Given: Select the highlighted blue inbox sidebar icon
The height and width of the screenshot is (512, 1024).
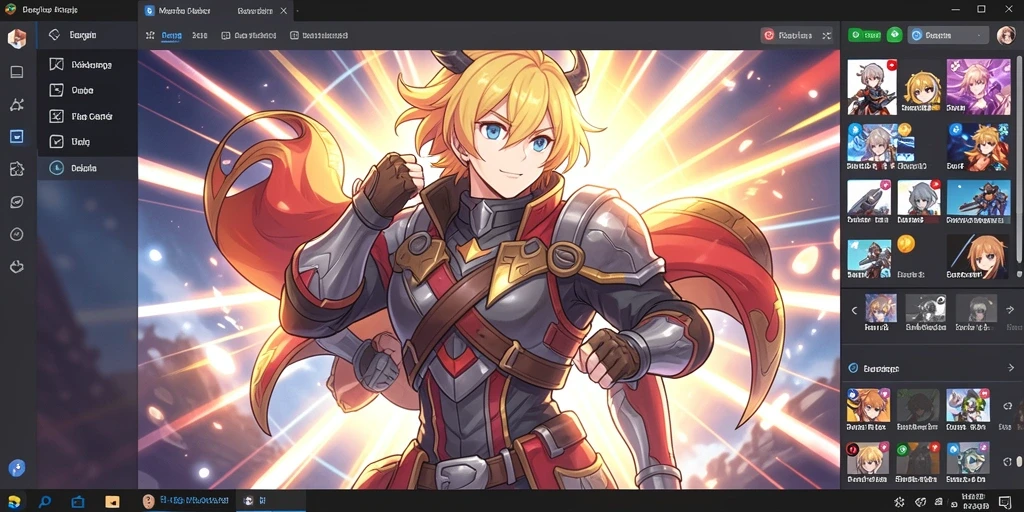Looking at the screenshot, I should [x=17, y=136].
